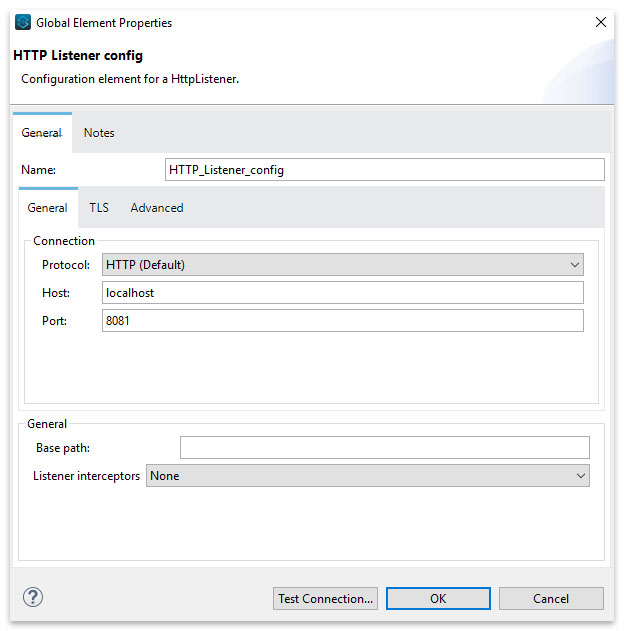
Task: Click the Configuration element description text
Action: (x=130, y=79)
